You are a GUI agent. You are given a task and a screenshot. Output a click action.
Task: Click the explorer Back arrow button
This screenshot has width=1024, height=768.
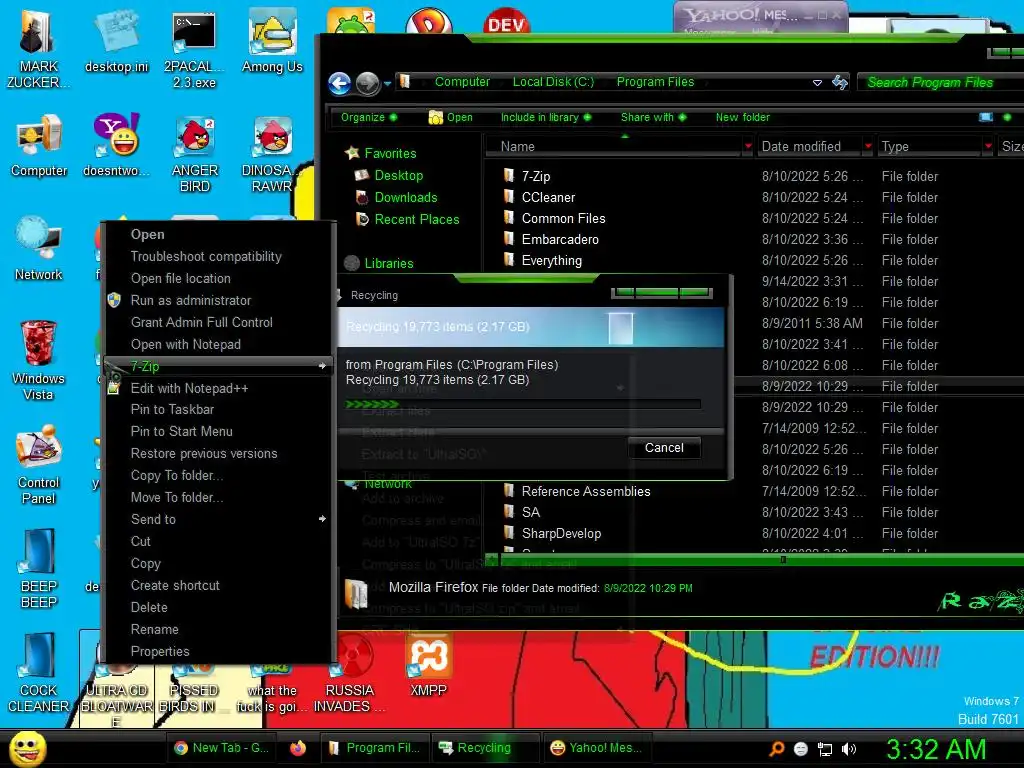point(340,83)
